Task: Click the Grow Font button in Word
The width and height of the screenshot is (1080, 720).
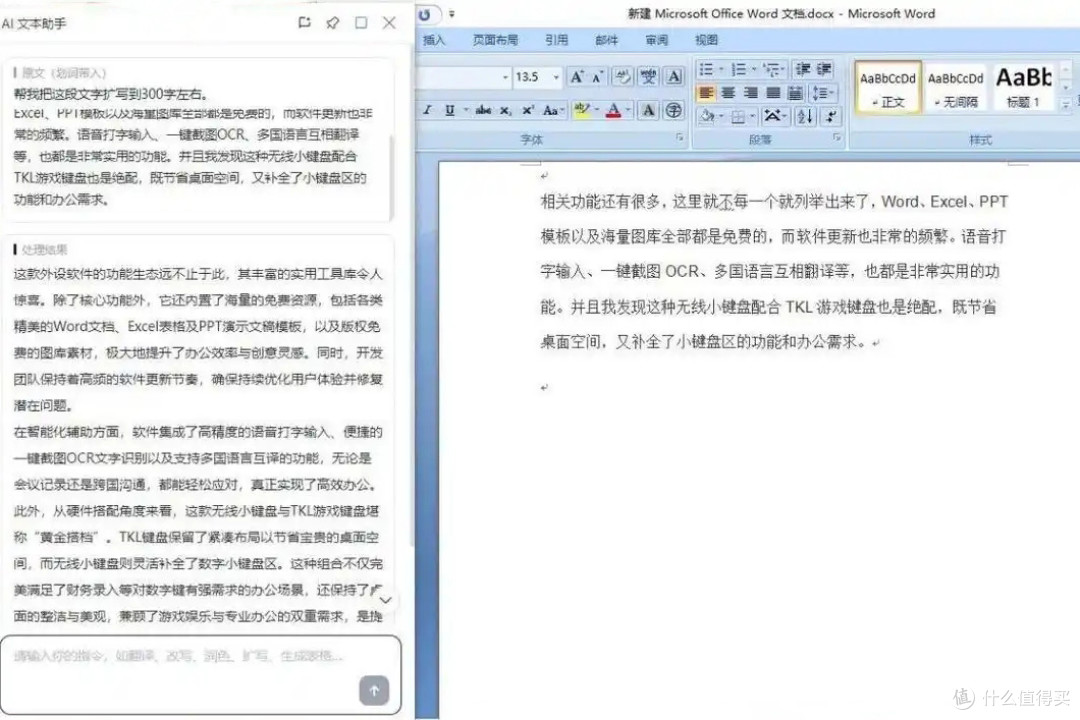Action: point(577,76)
